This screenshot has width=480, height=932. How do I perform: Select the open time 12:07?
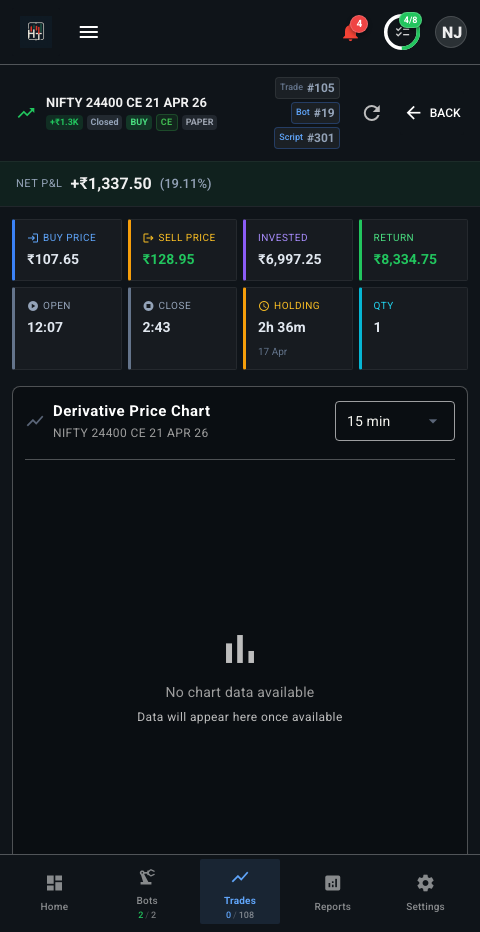(x=45, y=327)
